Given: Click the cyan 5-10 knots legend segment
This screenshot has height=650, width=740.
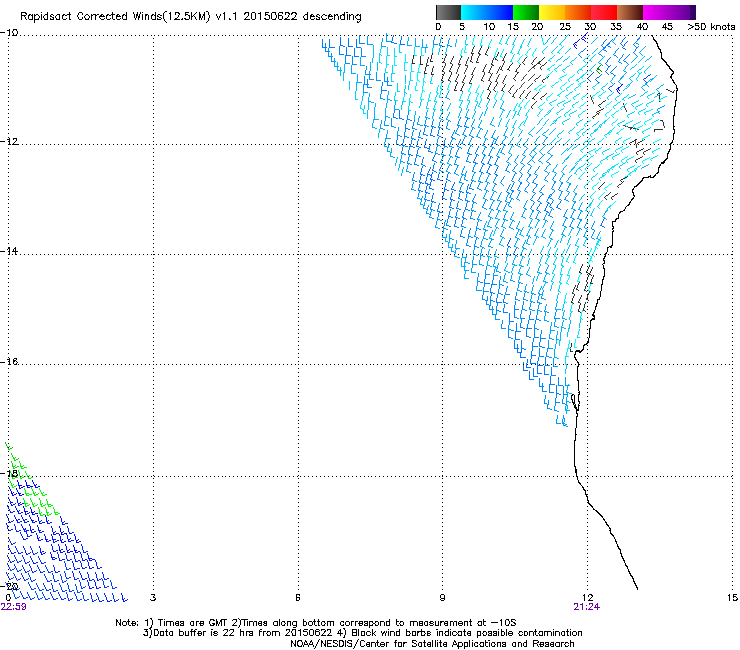Looking at the screenshot, I should click(x=474, y=12).
